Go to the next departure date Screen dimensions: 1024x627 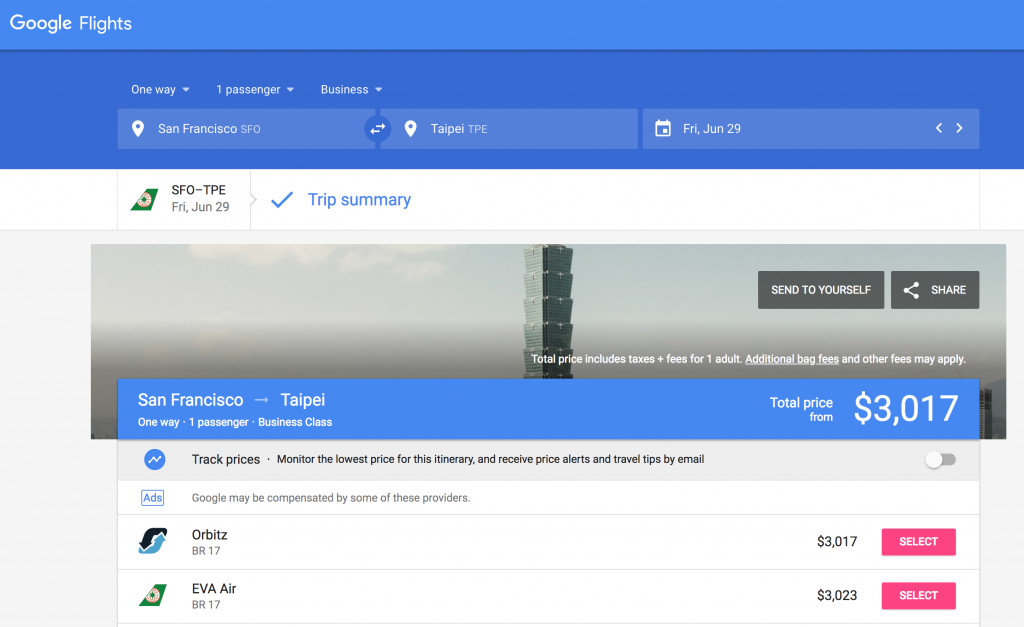tap(959, 128)
